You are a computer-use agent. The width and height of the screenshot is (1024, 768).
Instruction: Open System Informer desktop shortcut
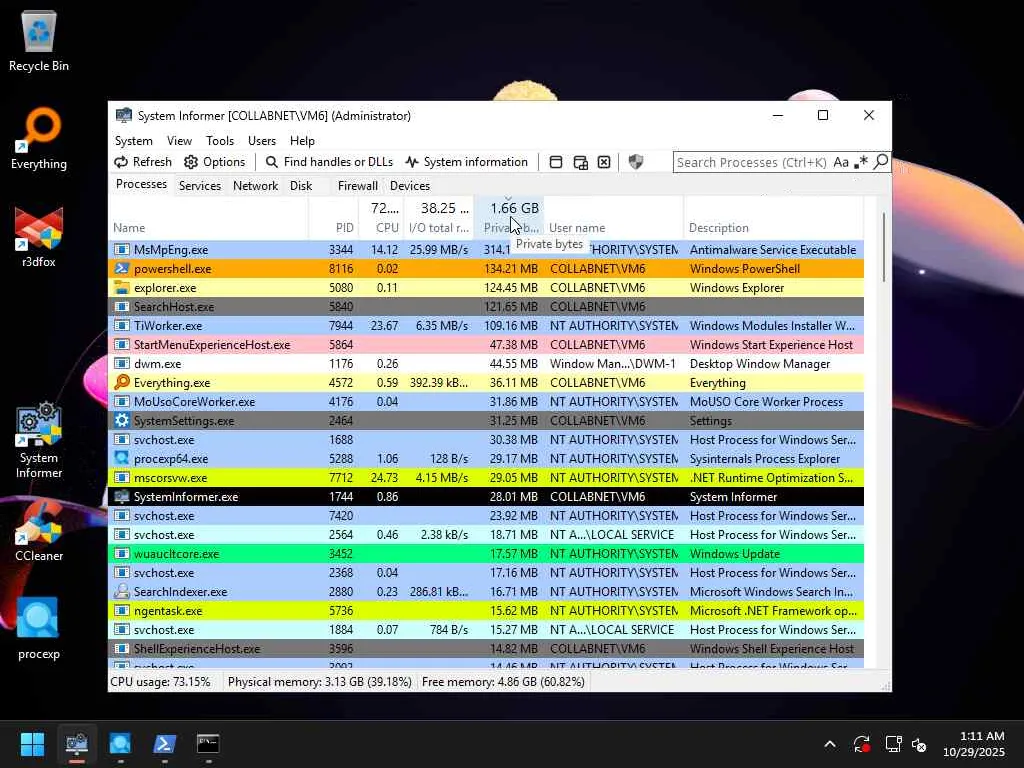pos(39,440)
